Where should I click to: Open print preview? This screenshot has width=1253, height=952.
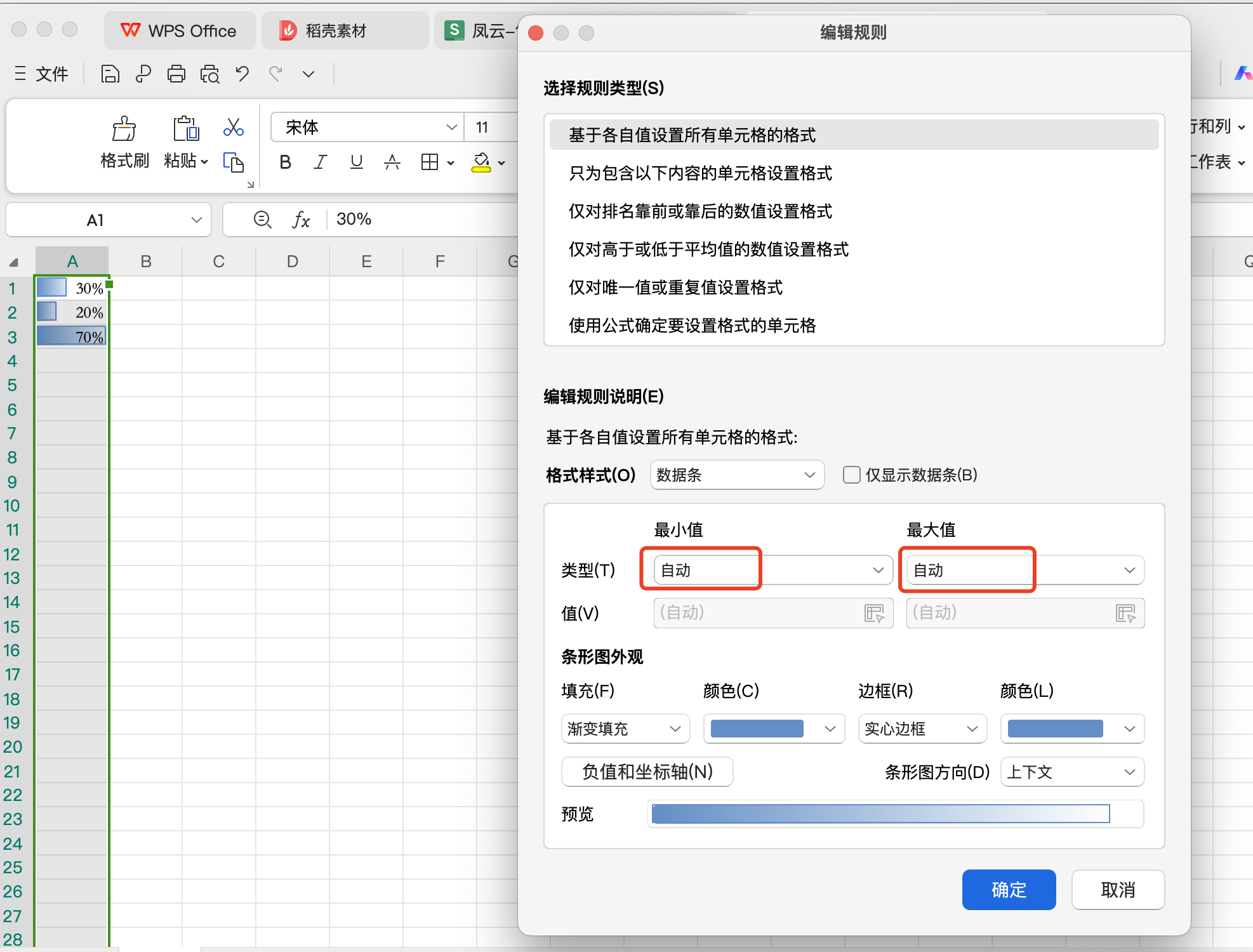coord(209,74)
